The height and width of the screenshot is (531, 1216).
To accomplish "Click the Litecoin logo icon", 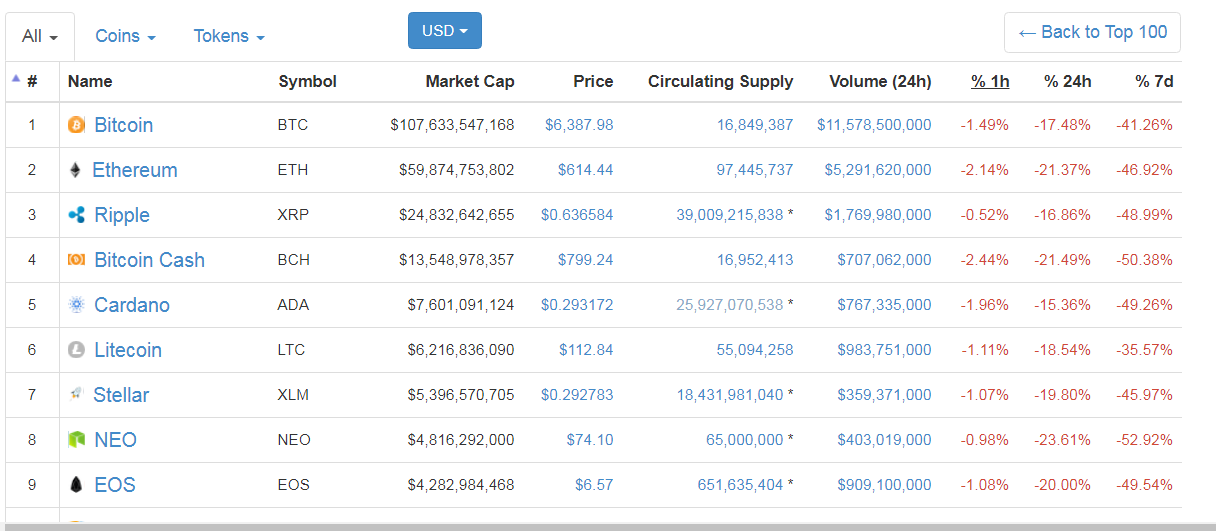I will [x=76, y=350].
